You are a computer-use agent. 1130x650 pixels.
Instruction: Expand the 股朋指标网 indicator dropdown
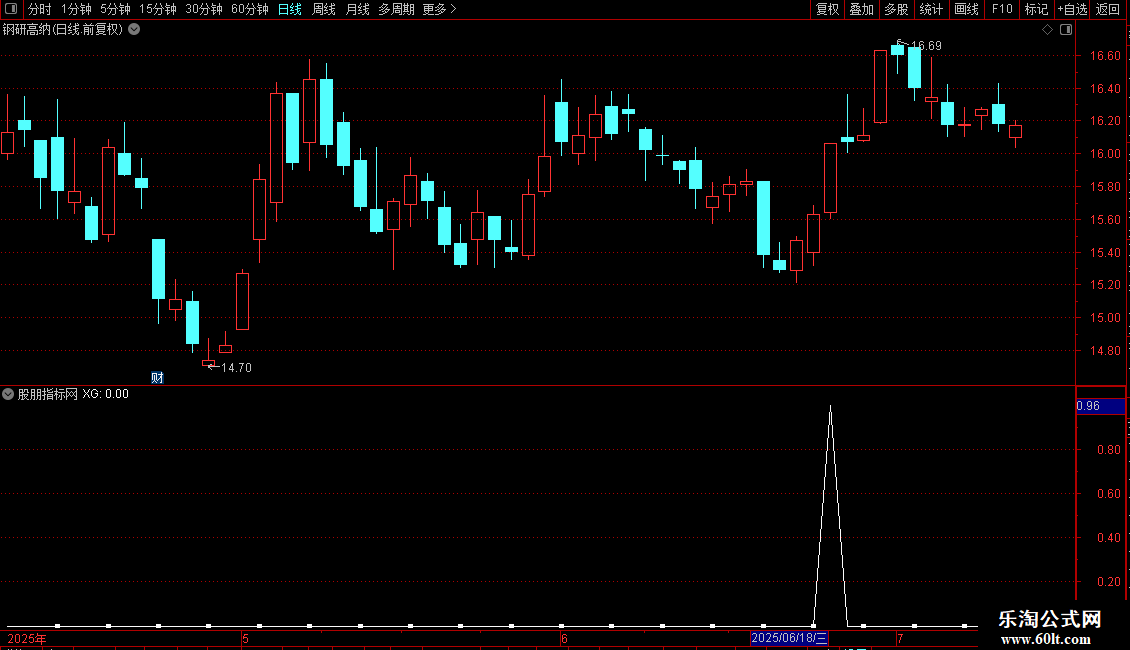(8, 394)
